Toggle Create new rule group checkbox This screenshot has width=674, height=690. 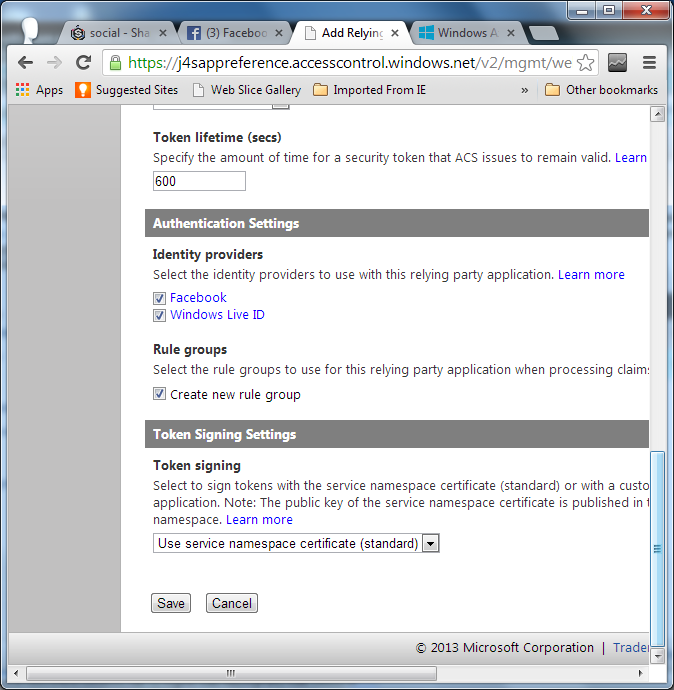point(159,394)
